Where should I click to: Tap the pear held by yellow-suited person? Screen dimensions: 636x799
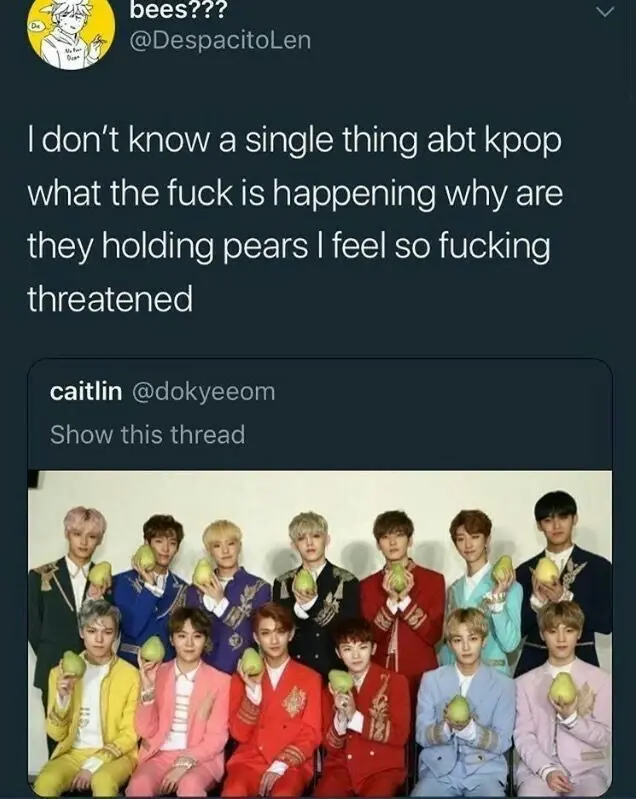tap(73, 664)
